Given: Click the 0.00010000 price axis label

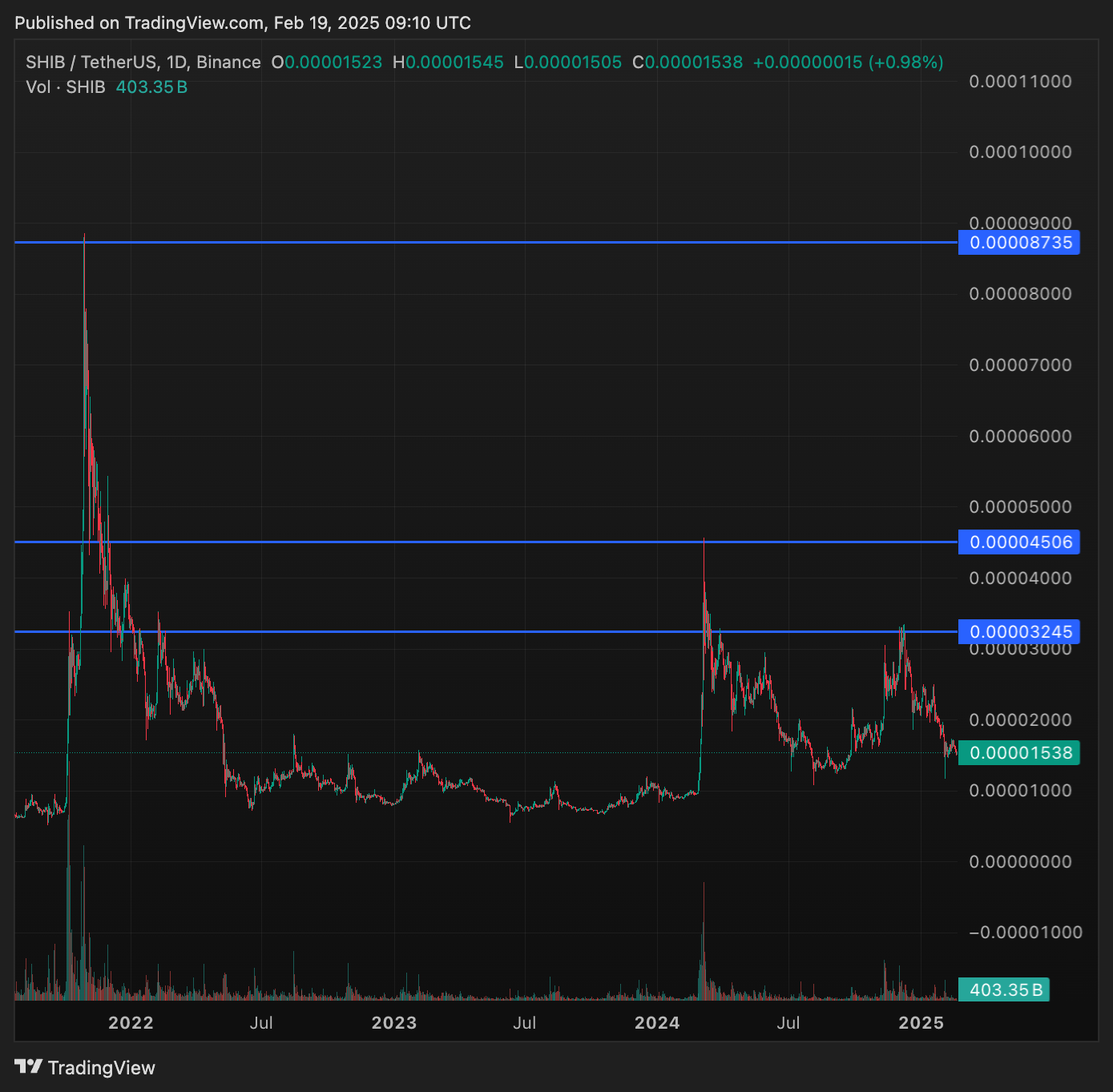Looking at the screenshot, I should point(1020,151).
